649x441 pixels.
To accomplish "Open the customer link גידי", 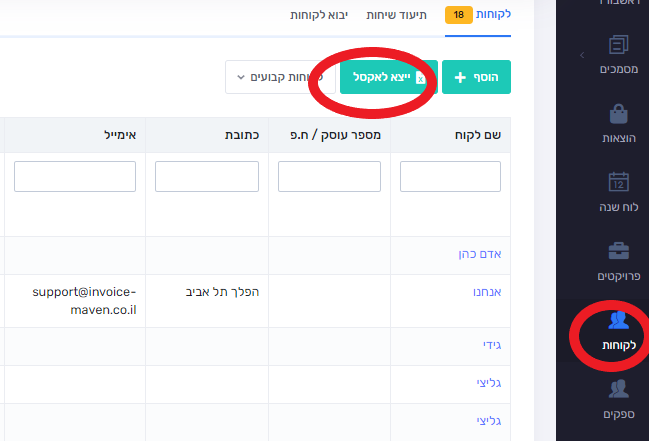I will pos(491,345).
